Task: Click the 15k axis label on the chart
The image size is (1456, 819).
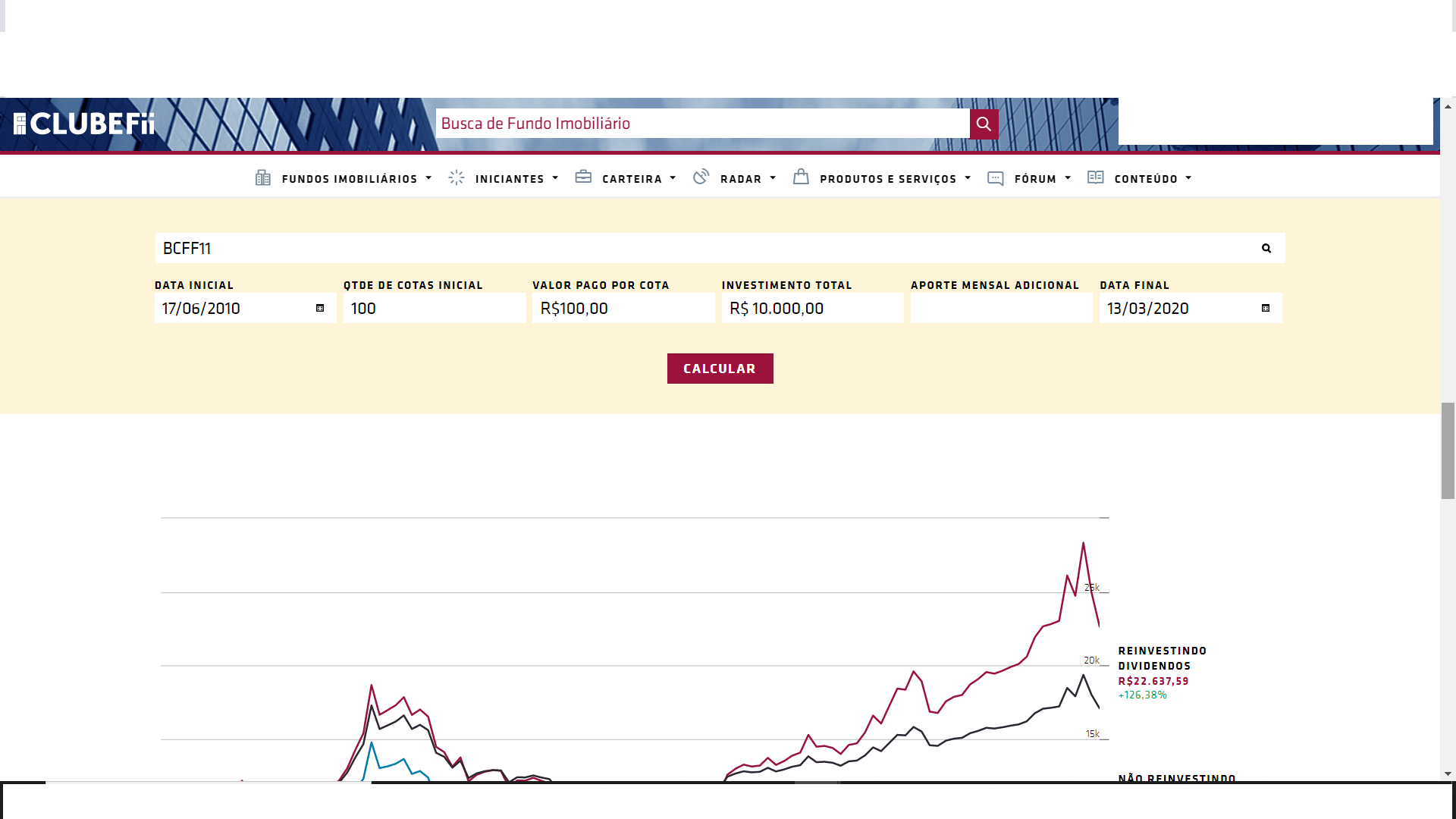Action: click(x=1092, y=734)
